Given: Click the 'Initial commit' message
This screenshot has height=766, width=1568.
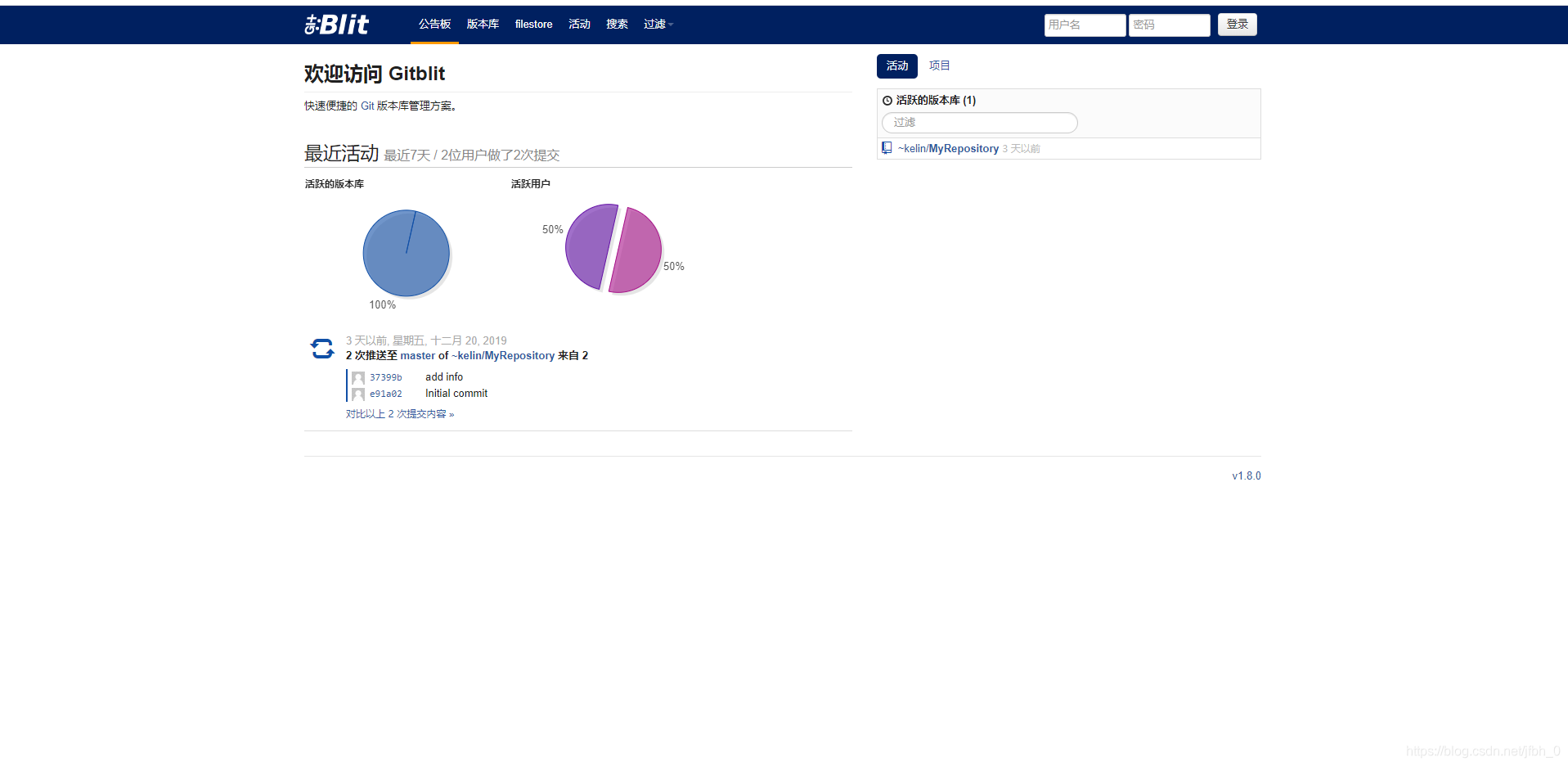Looking at the screenshot, I should coord(456,394).
